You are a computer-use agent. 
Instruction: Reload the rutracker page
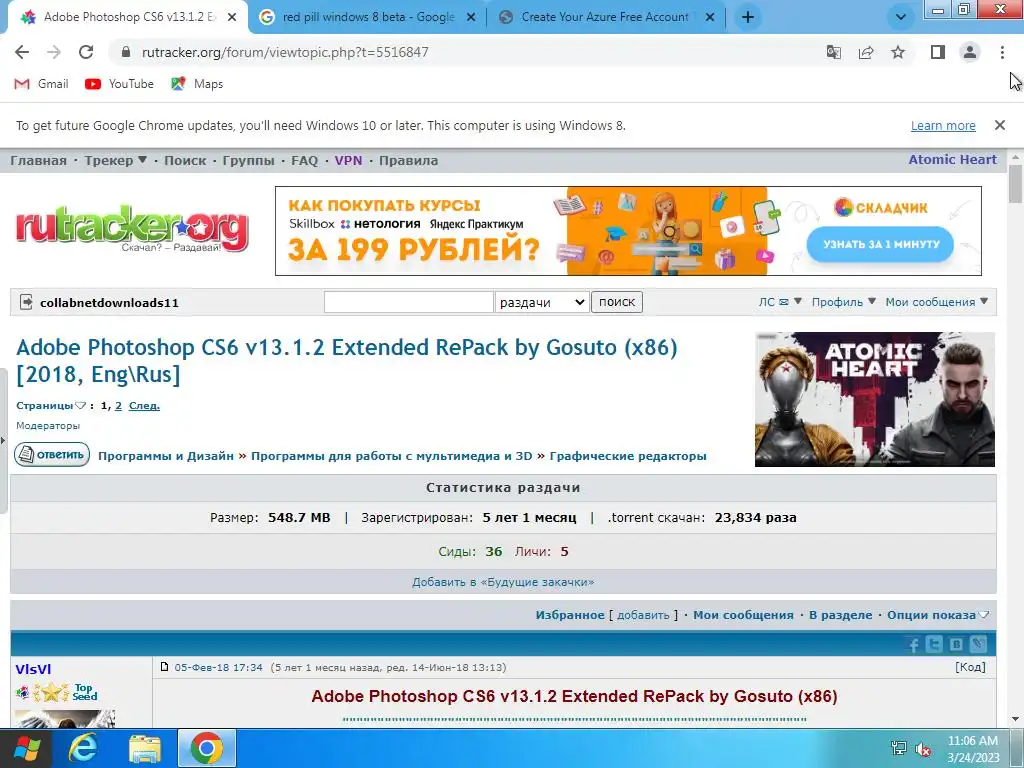pyautogui.click(x=86, y=52)
